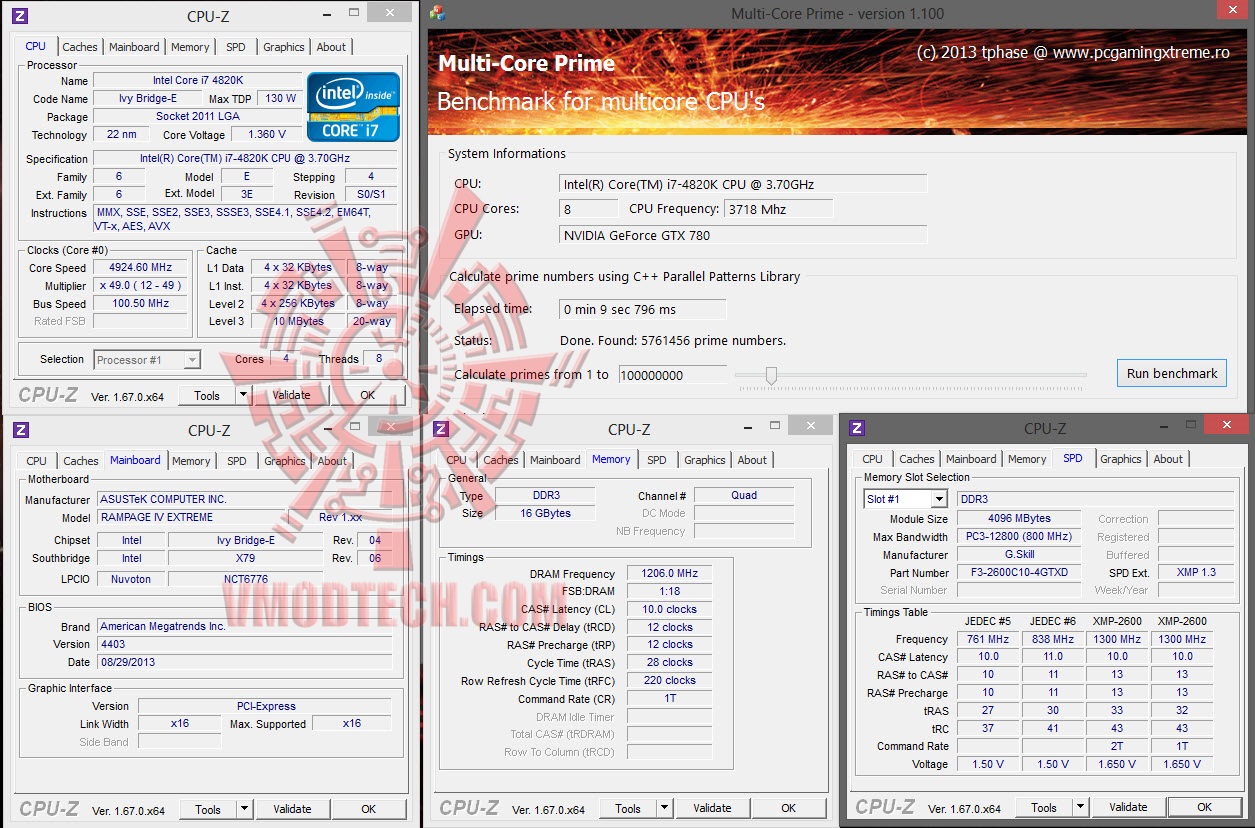Click the Intel Core i7 logo badge
The image size is (1255, 828).
coord(353,106)
